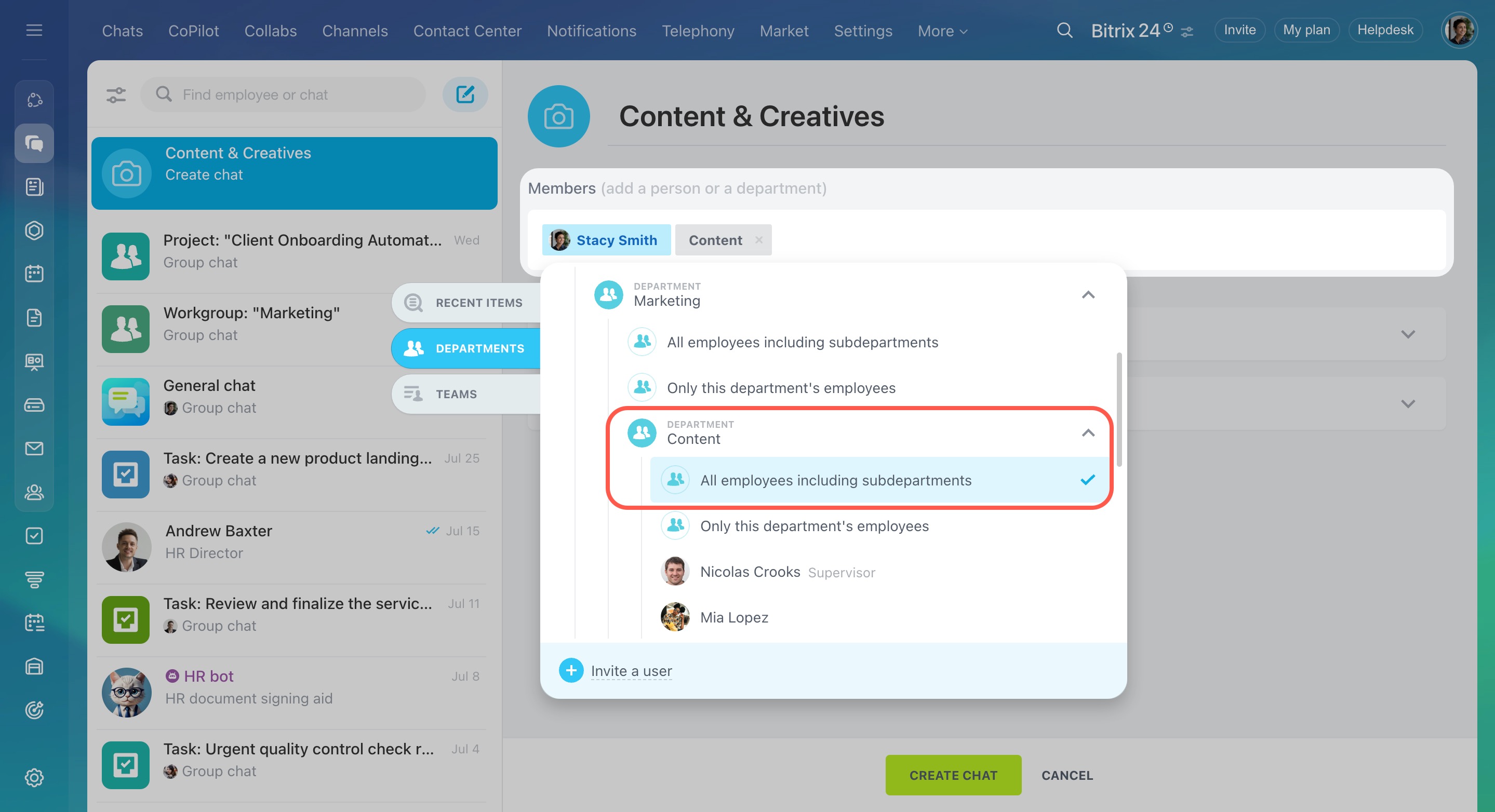Open the goals target sidebar icon

[x=34, y=710]
